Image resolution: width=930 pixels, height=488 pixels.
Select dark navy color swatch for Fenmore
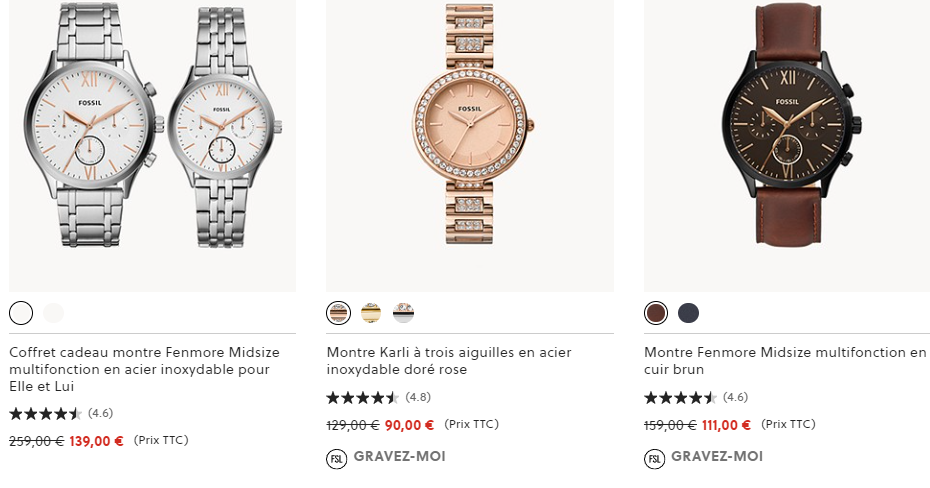tap(688, 313)
